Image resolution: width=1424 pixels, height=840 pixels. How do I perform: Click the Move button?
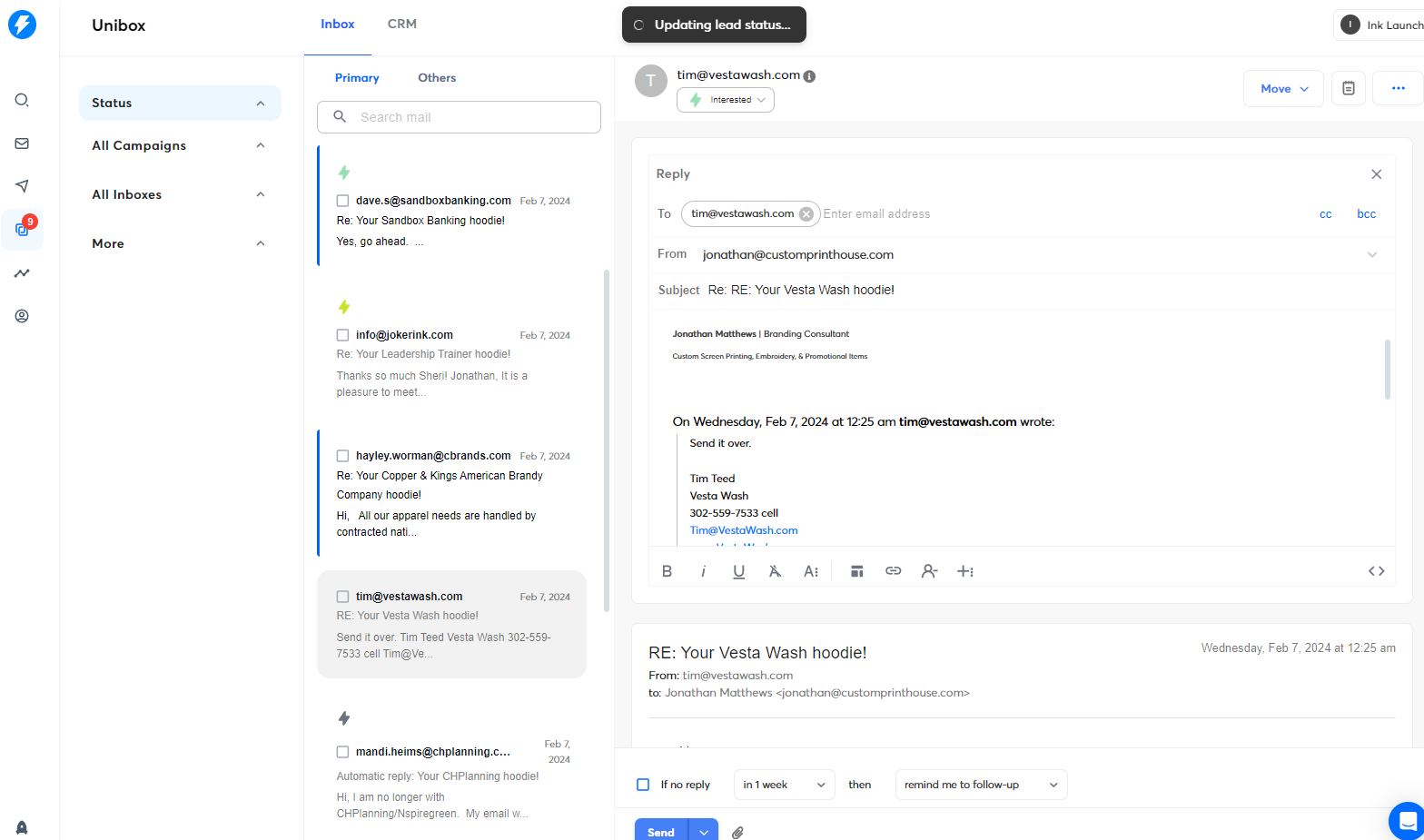click(1283, 88)
